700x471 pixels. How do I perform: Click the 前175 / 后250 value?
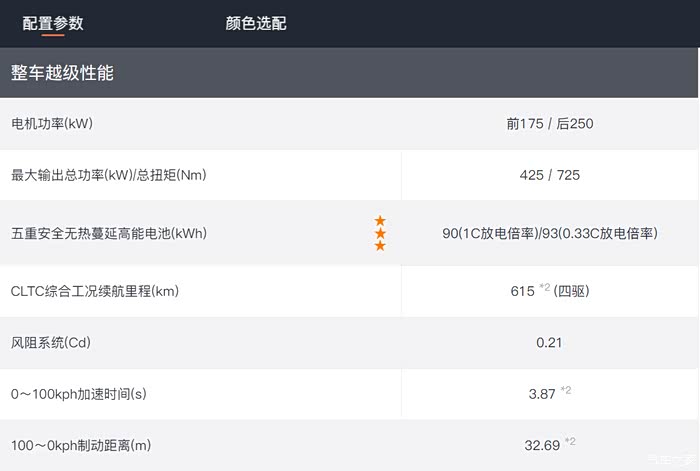click(x=550, y=124)
